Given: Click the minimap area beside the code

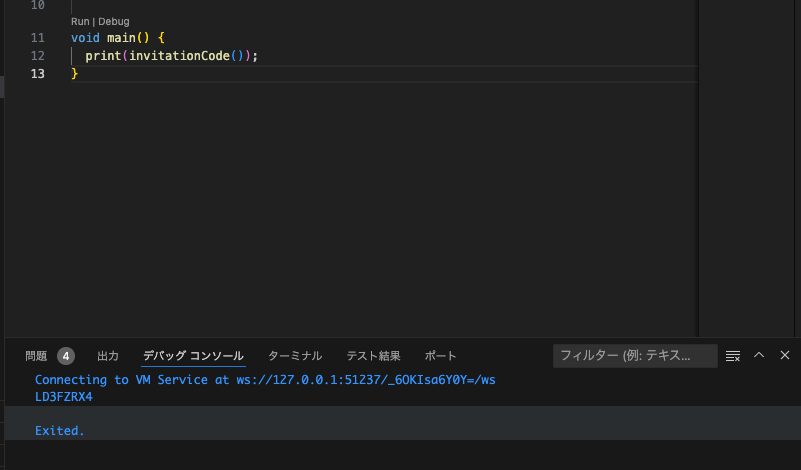Looking at the screenshot, I should [747, 169].
